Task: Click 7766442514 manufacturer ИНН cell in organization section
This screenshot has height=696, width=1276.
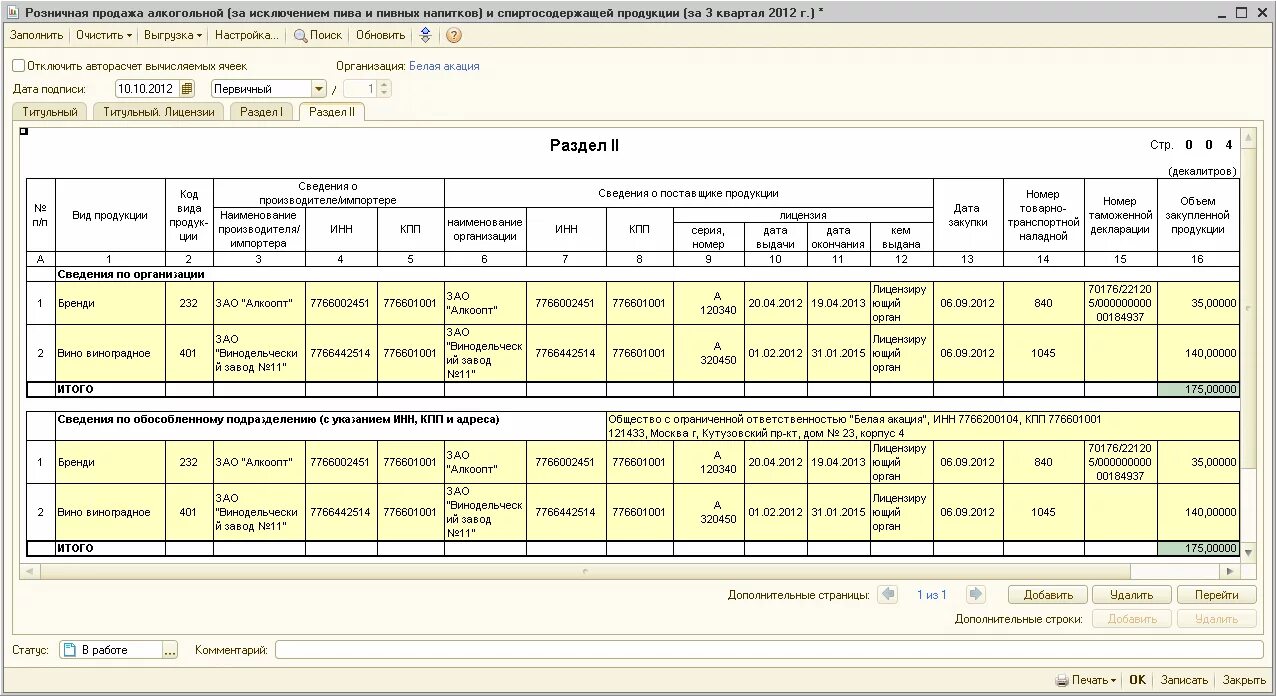Action: [x=340, y=353]
